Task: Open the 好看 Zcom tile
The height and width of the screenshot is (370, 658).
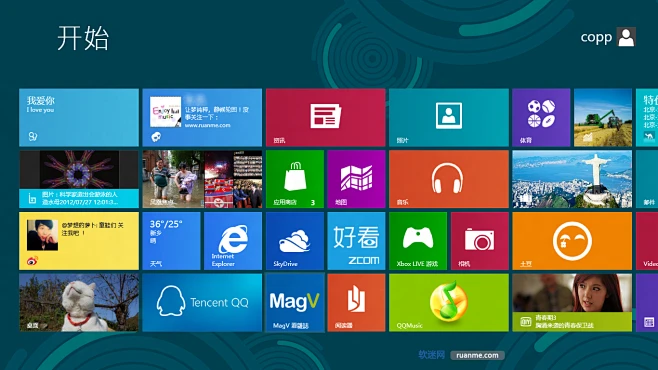Action: point(356,241)
